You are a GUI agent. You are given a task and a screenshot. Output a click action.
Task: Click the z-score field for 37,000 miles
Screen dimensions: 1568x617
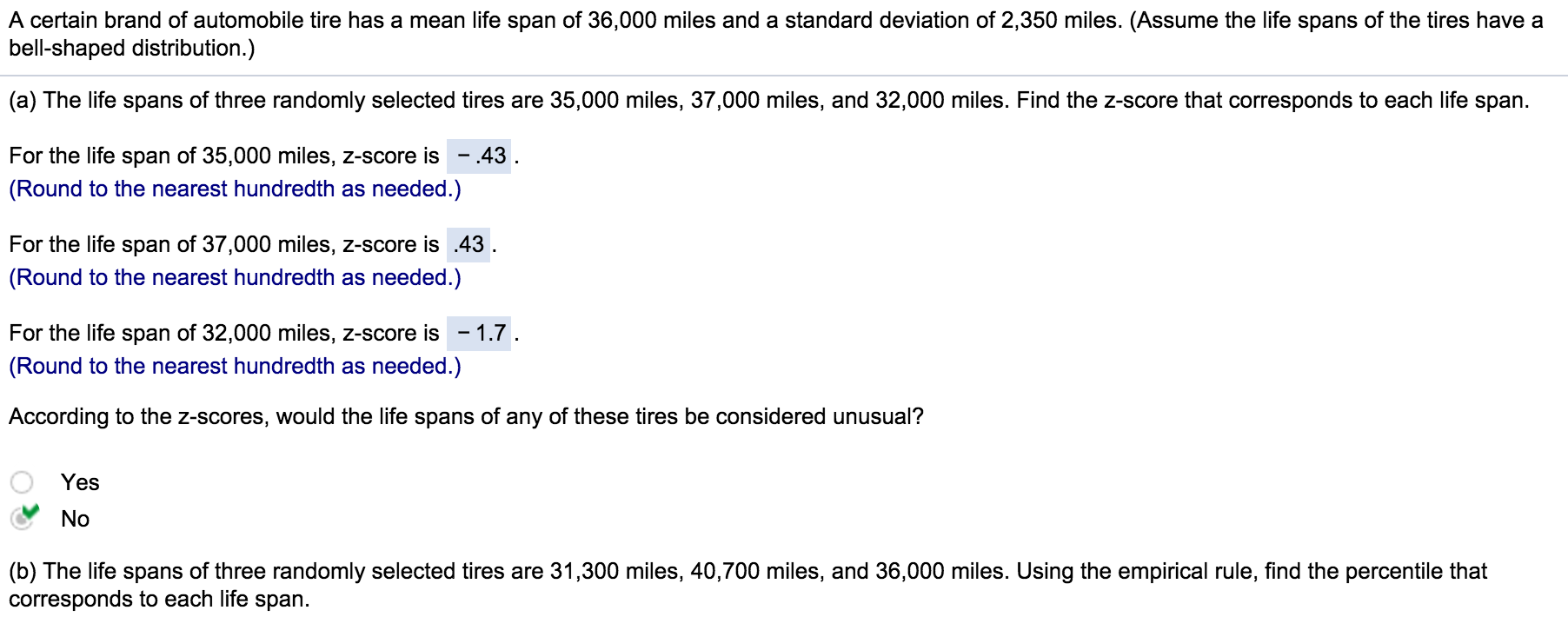point(468,245)
